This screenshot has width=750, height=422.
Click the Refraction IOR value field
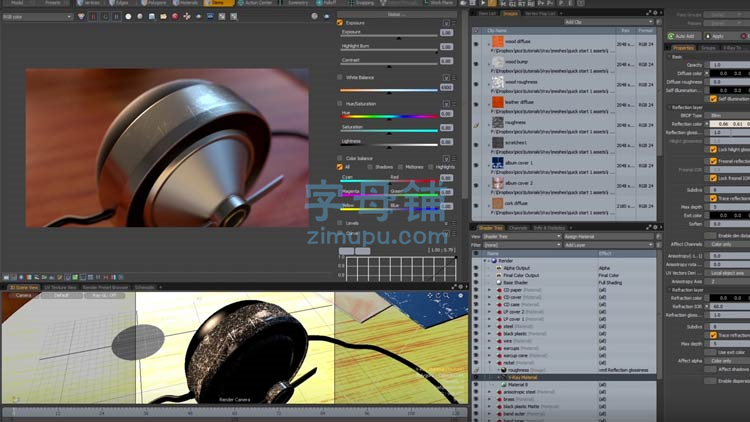(730, 306)
